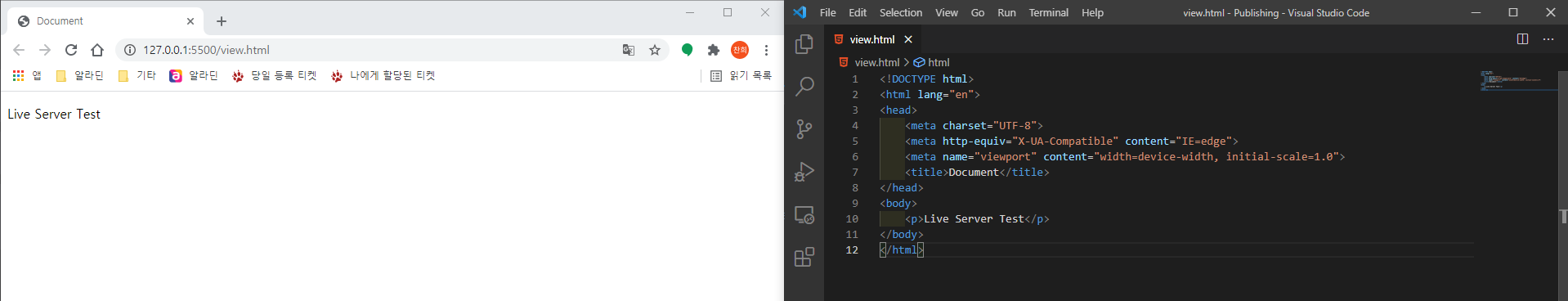Click the Chrome address bar URL
The image size is (1568, 301).
pos(206,50)
